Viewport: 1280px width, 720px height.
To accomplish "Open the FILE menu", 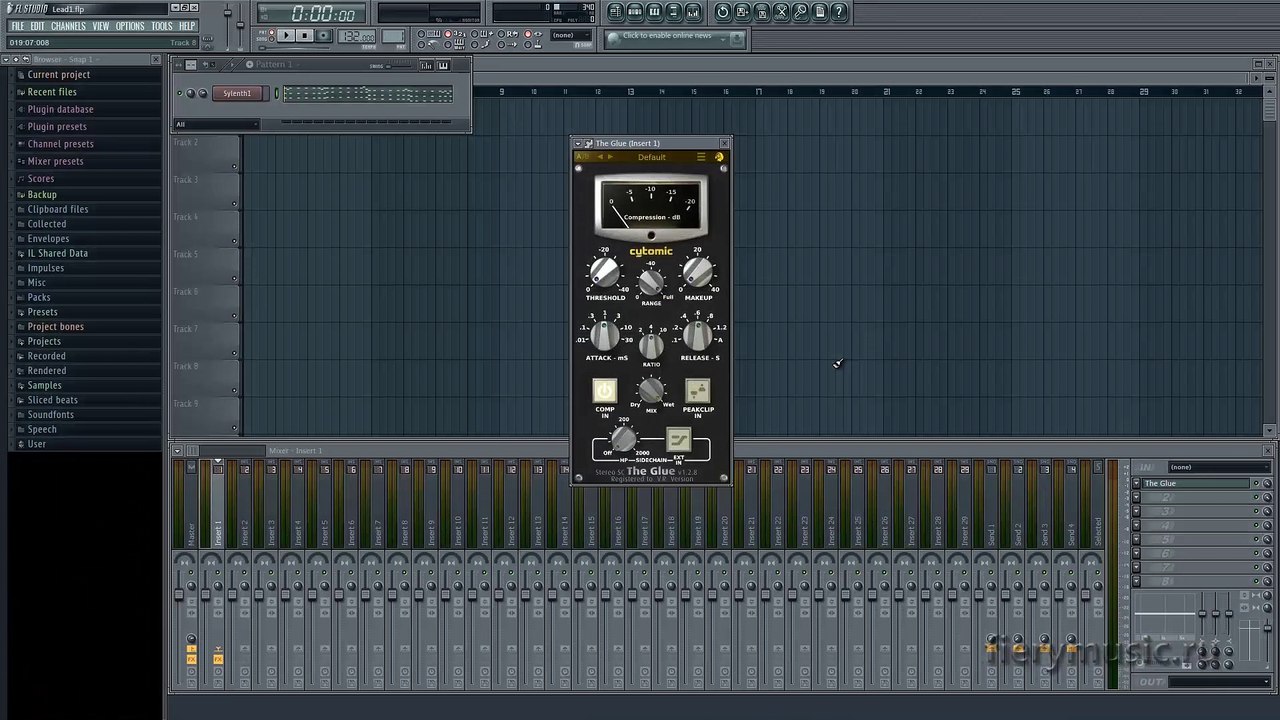I will (x=18, y=26).
